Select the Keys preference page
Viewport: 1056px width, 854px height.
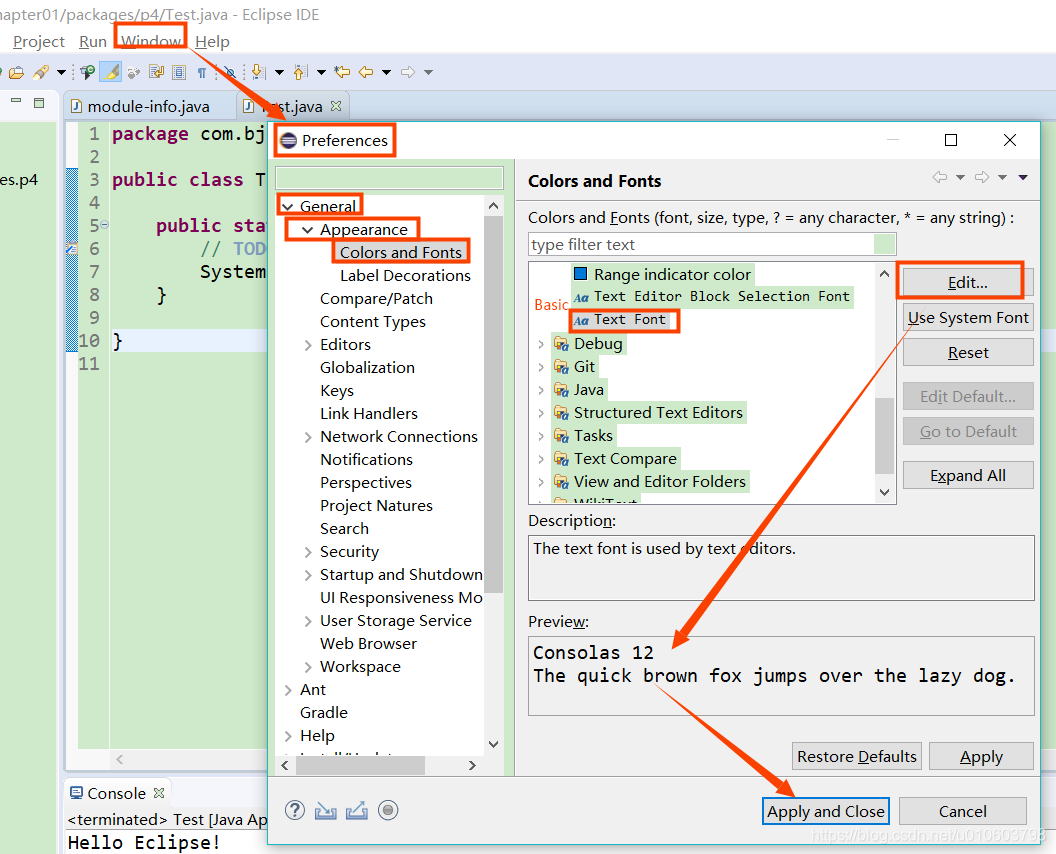[337, 391]
